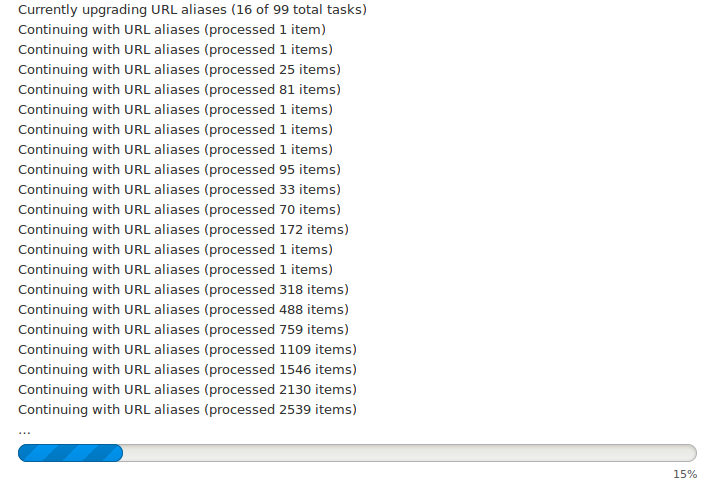Click the 'processed 759 items' log entry
707x488 pixels.
[183, 330]
